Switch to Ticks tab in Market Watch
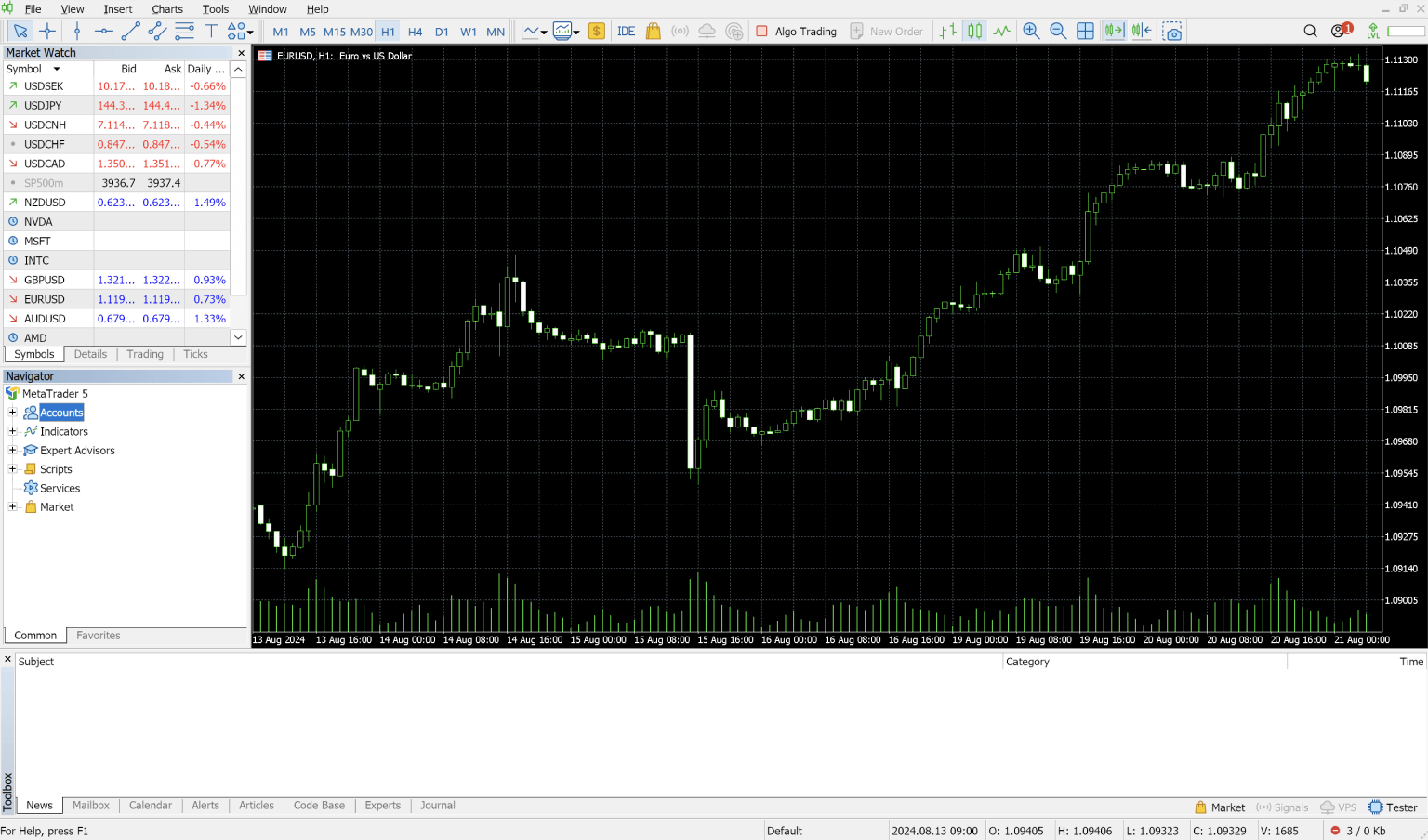The width and height of the screenshot is (1428, 840). coord(195,354)
